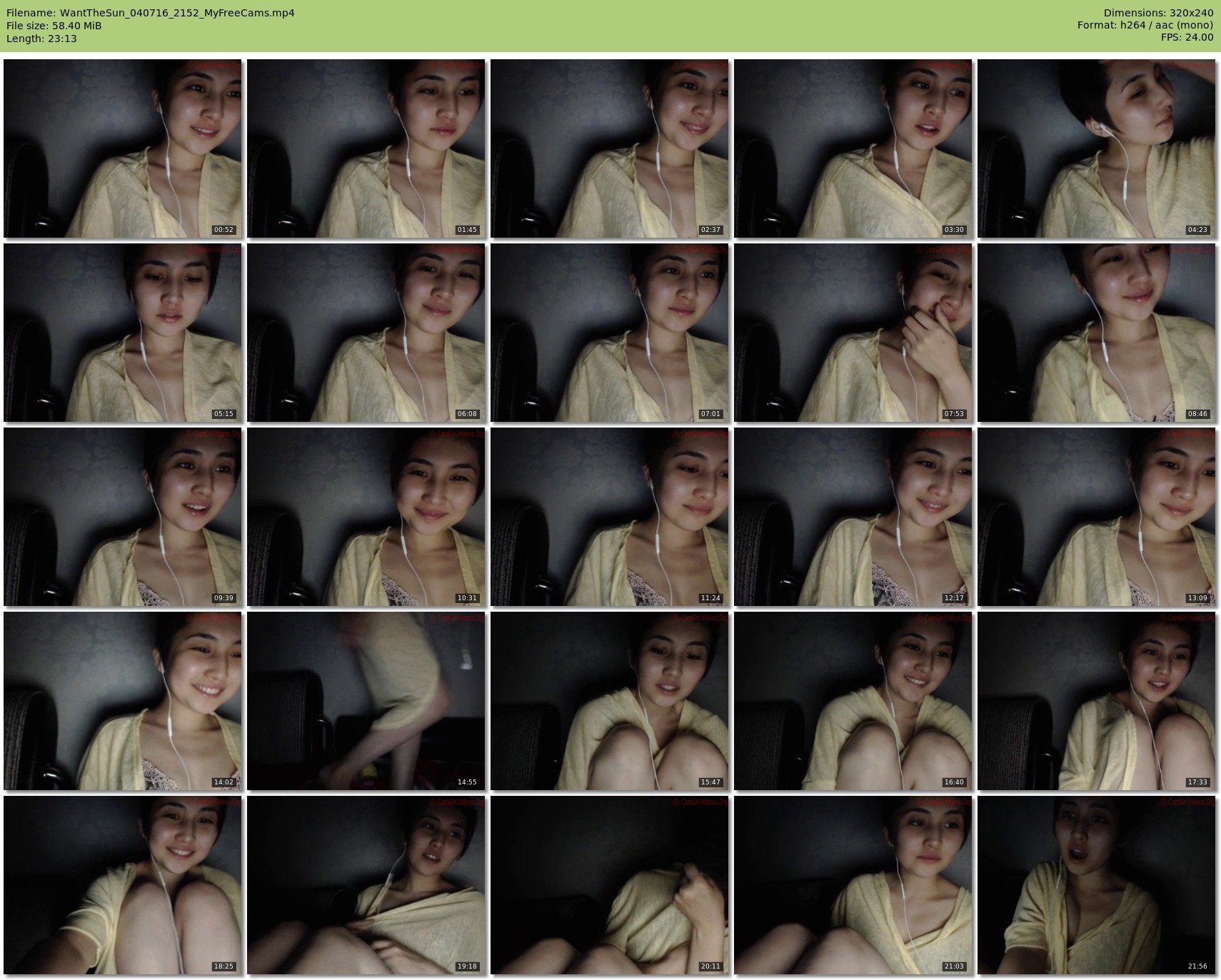Open the thumbnail marked 14:02
This screenshot has height=980, width=1221.
123,701
